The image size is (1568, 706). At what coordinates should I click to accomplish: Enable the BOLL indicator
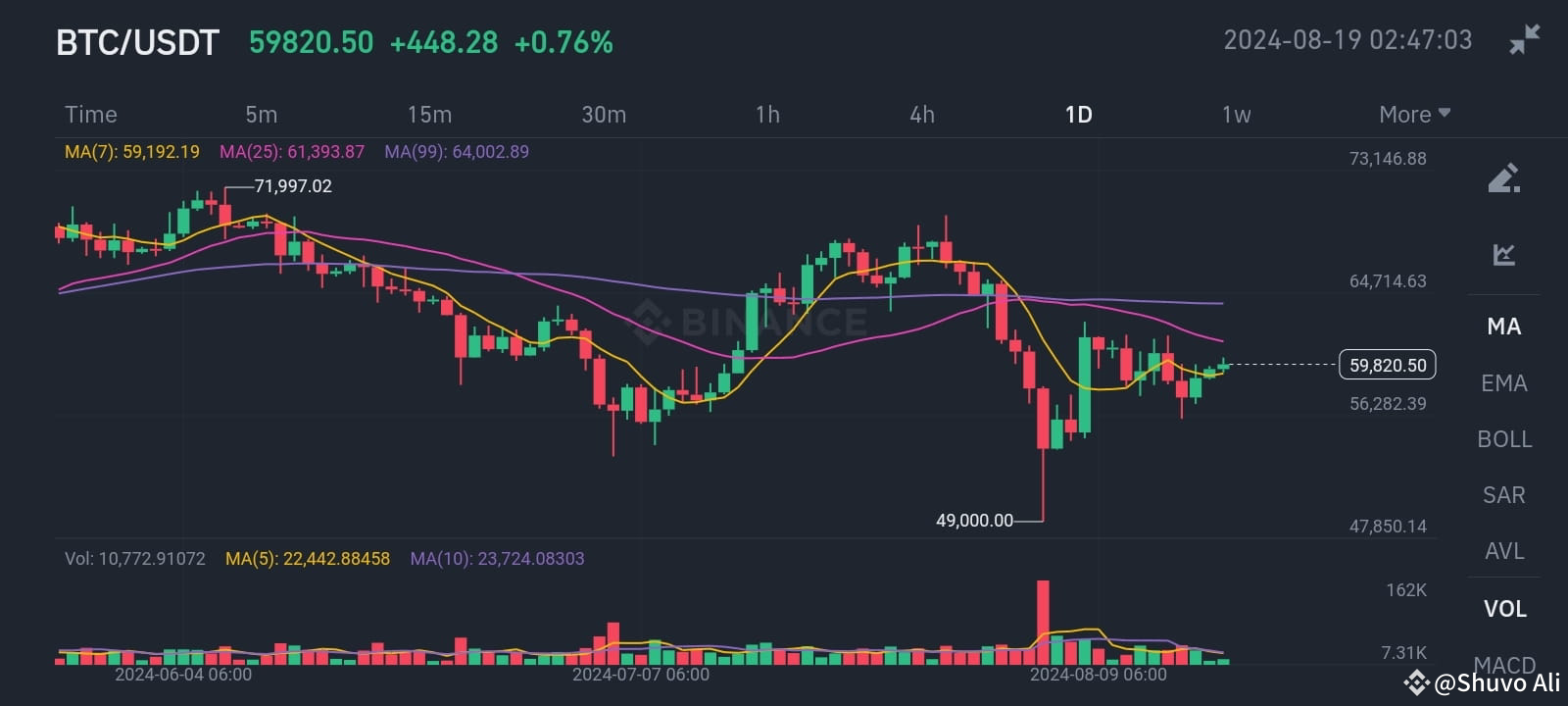tap(1504, 439)
